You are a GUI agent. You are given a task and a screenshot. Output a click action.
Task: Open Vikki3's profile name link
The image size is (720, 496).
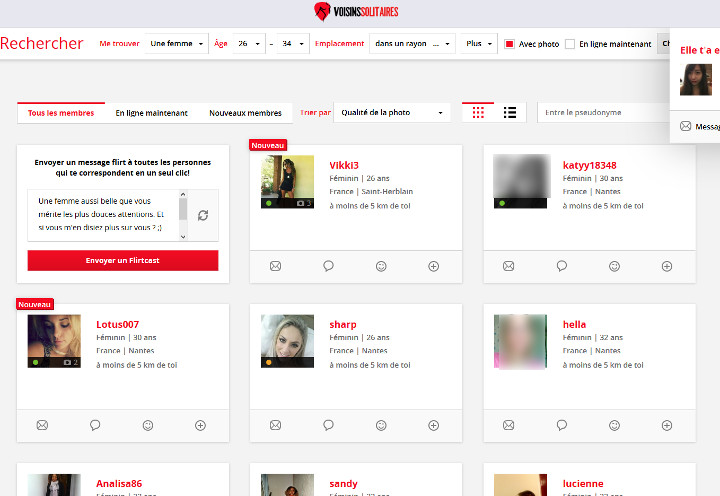click(x=344, y=165)
